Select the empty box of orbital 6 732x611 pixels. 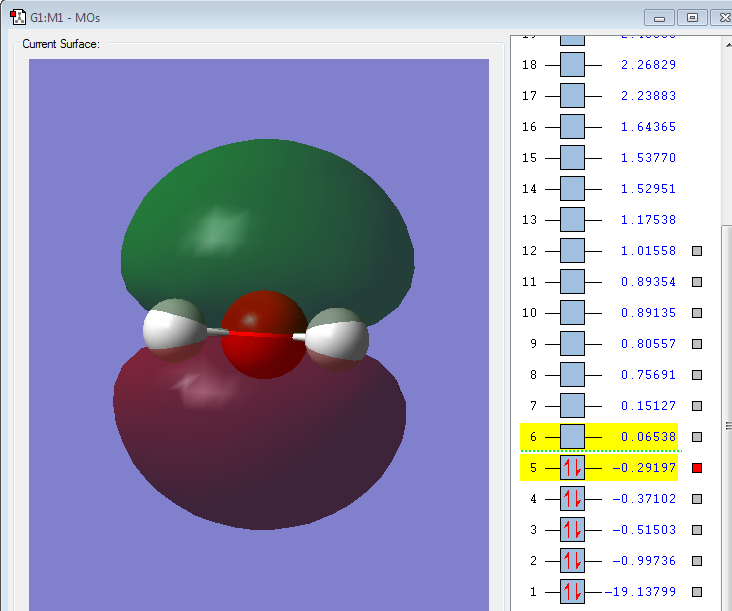572,437
